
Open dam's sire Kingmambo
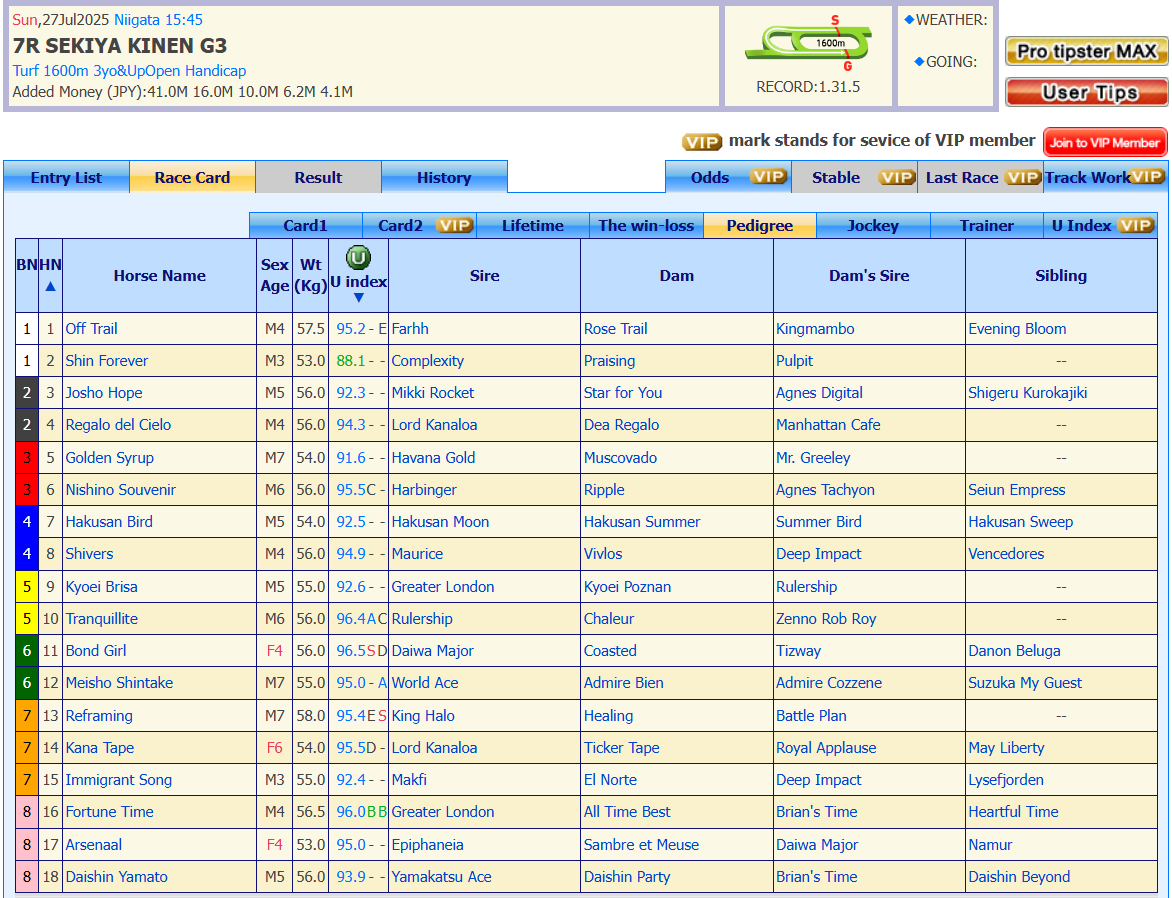(815, 328)
